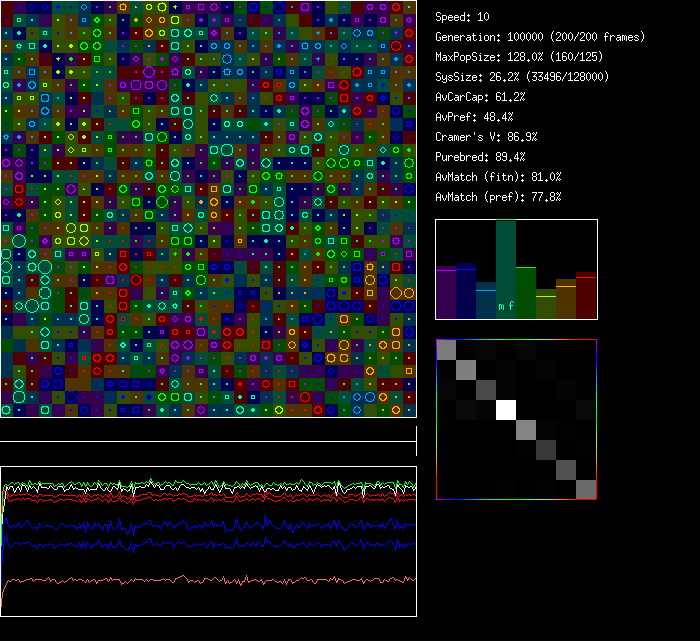Click inside the time-series line graph
This screenshot has height=641, width=700.
tap(208, 541)
